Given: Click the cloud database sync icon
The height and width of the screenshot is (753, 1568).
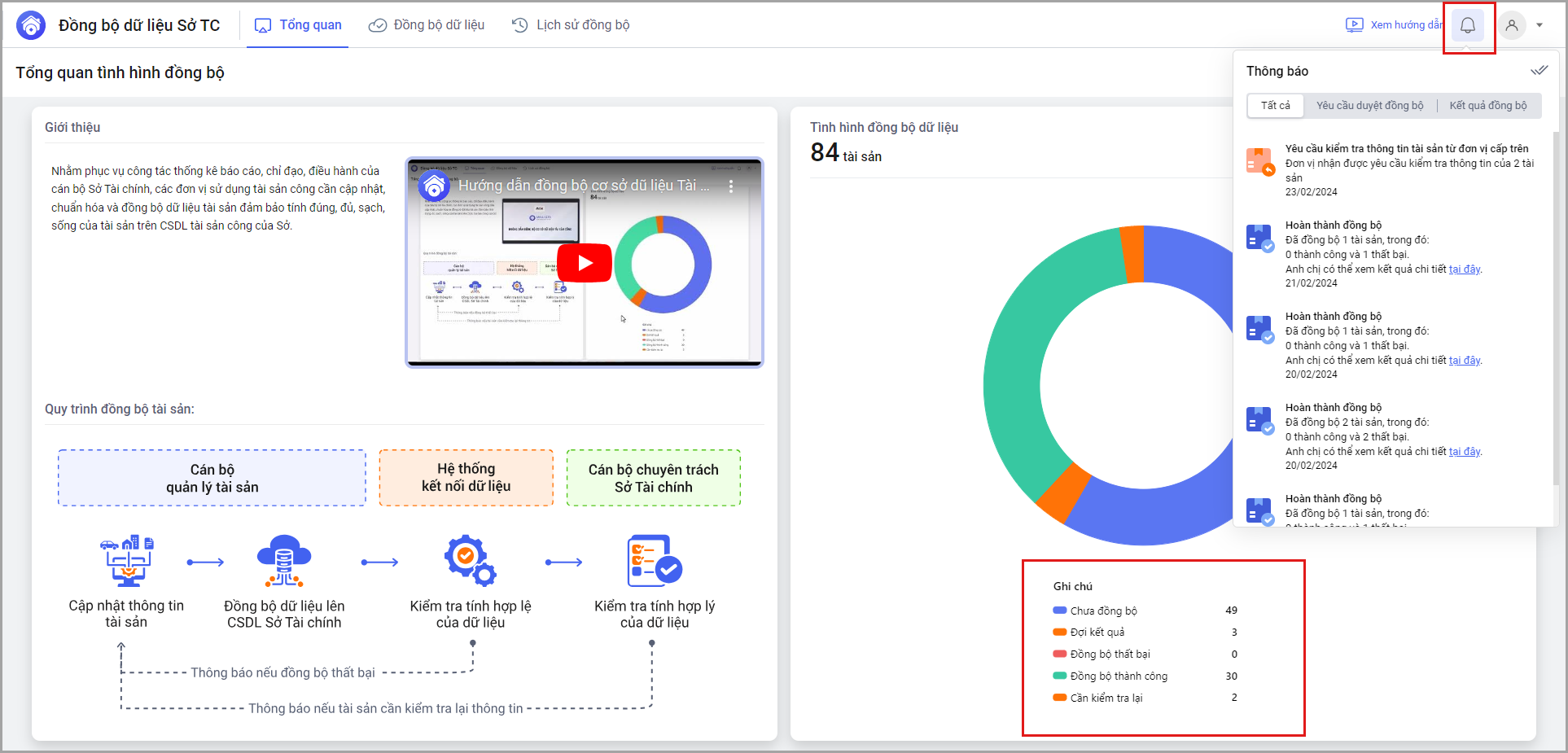Looking at the screenshot, I should (x=283, y=561).
